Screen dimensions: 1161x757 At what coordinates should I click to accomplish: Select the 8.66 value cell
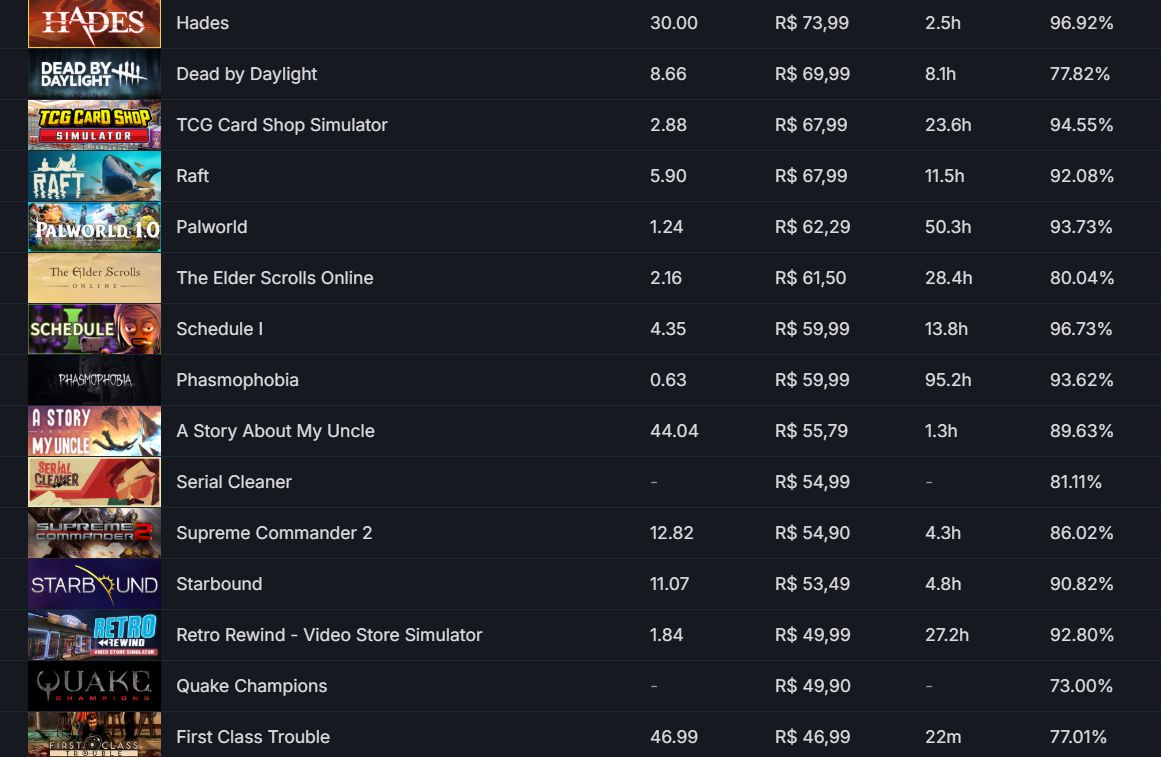point(668,74)
